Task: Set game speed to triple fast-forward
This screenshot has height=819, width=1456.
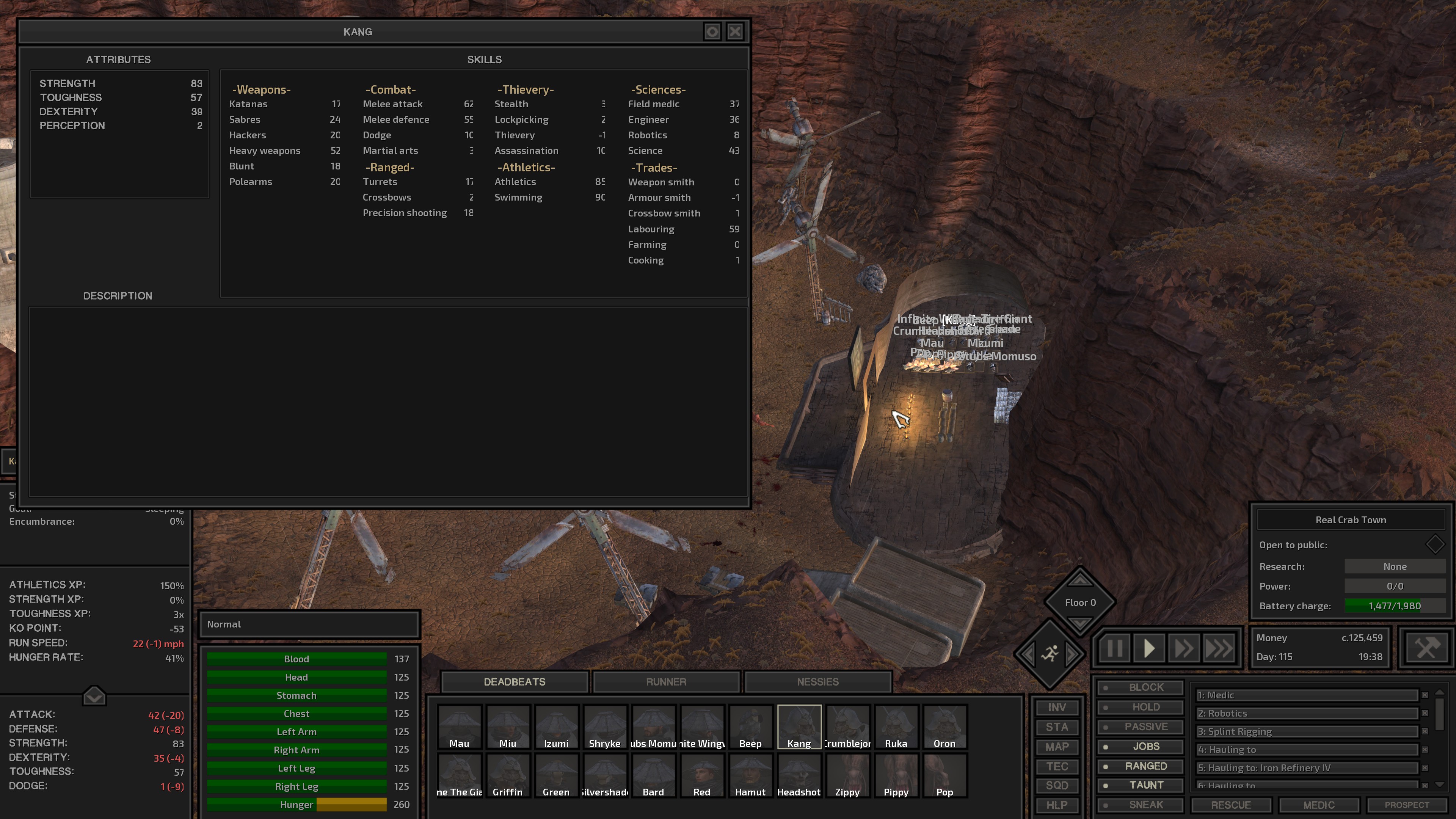Action: 1218,648
